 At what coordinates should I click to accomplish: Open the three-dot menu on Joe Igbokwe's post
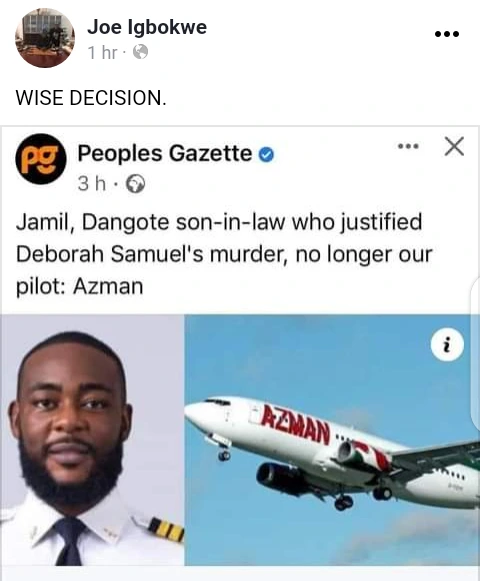point(447,34)
